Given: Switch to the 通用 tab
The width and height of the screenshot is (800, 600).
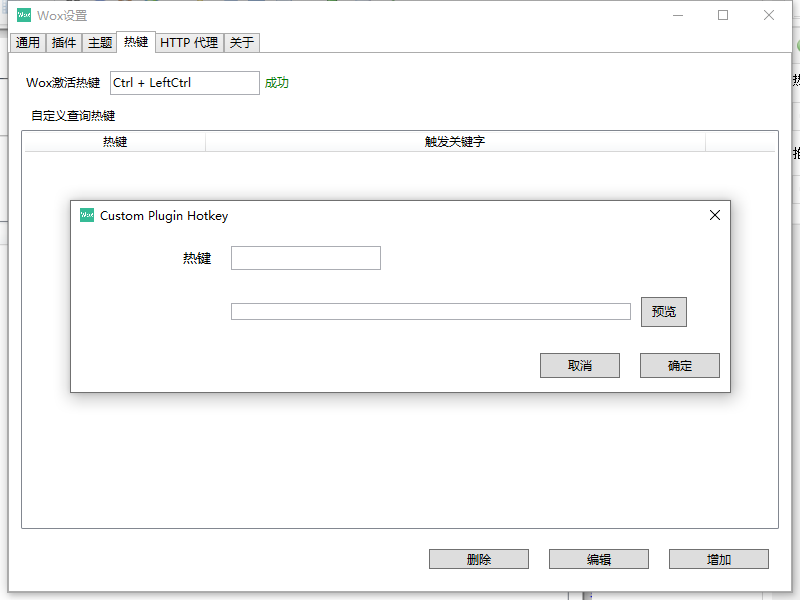Looking at the screenshot, I should pyautogui.click(x=28, y=42).
